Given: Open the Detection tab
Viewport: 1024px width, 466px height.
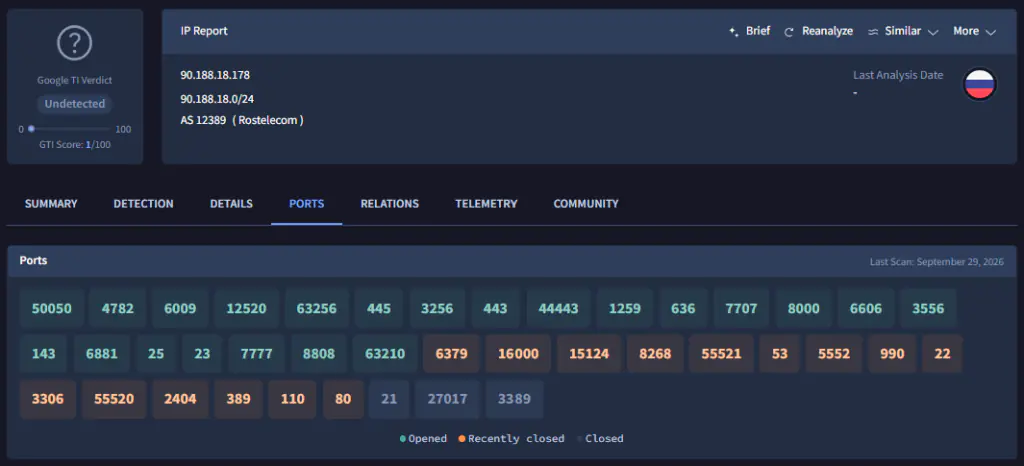Looking at the screenshot, I should 144,204.
